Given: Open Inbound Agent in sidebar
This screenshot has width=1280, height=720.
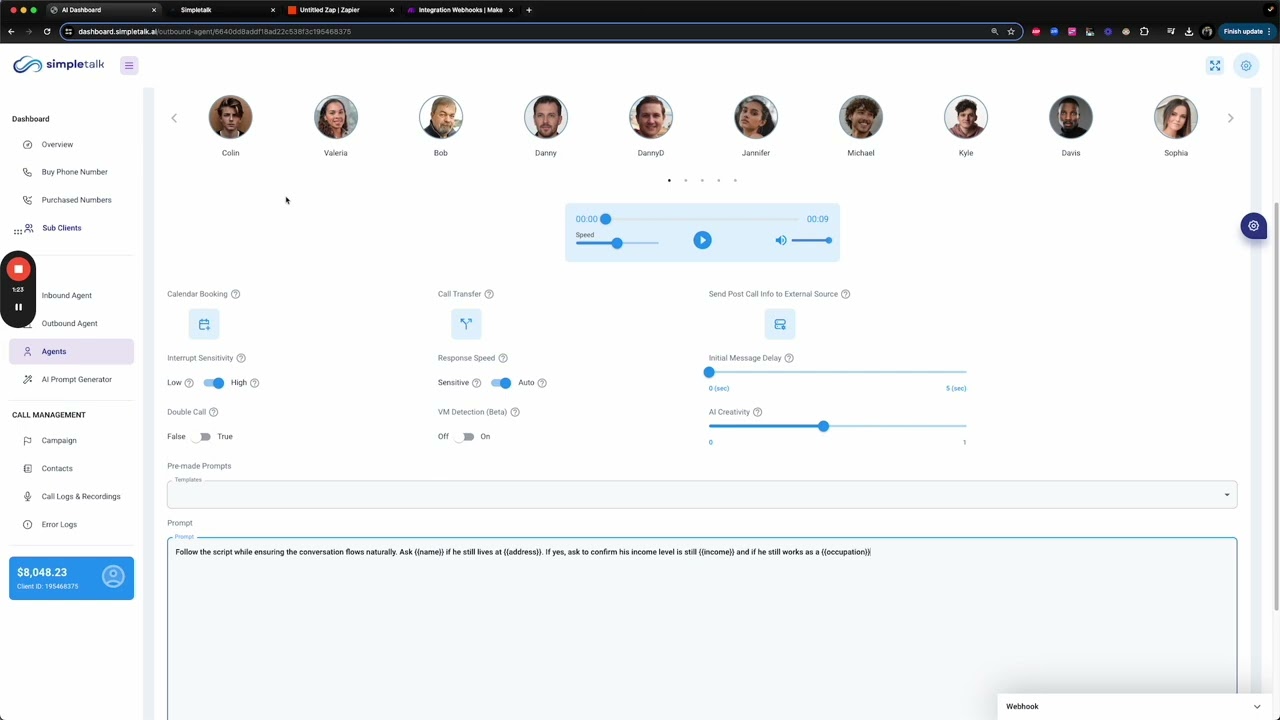Looking at the screenshot, I should pyautogui.click(x=70, y=295).
